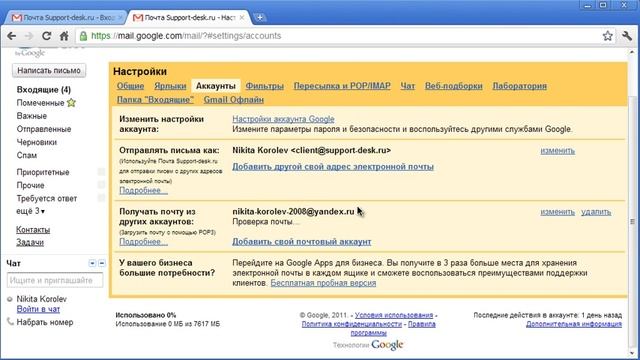Click the Google logo in page footer

click(x=387, y=345)
